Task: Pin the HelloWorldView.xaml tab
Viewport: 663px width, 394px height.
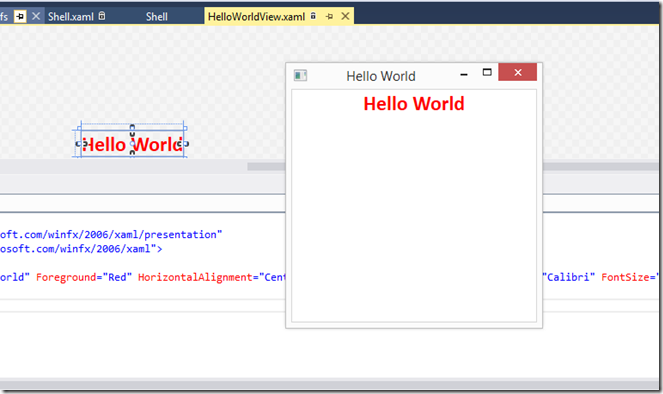Action: coord(329,16)
